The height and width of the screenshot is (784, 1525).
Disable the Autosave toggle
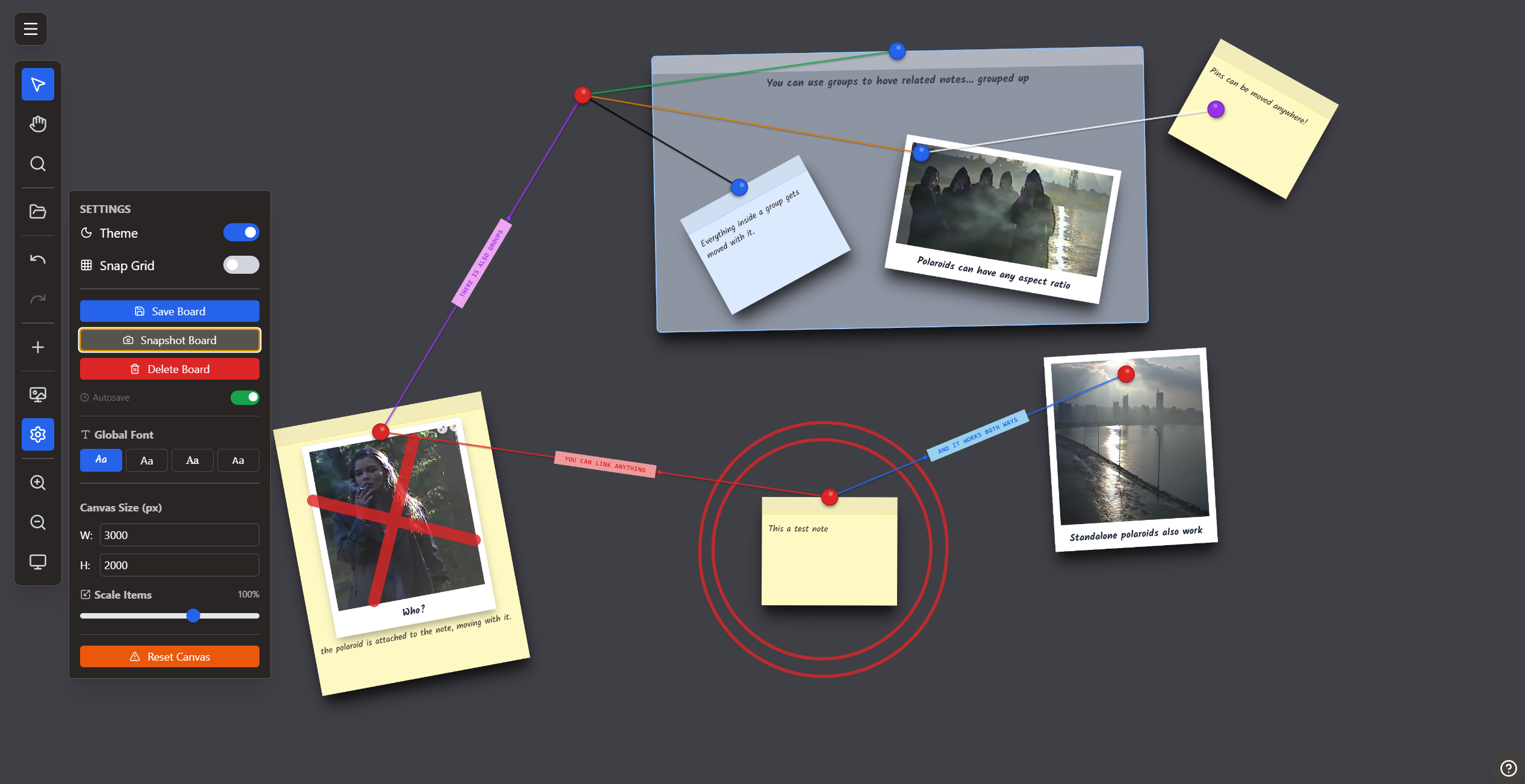(x=244, y=397)
